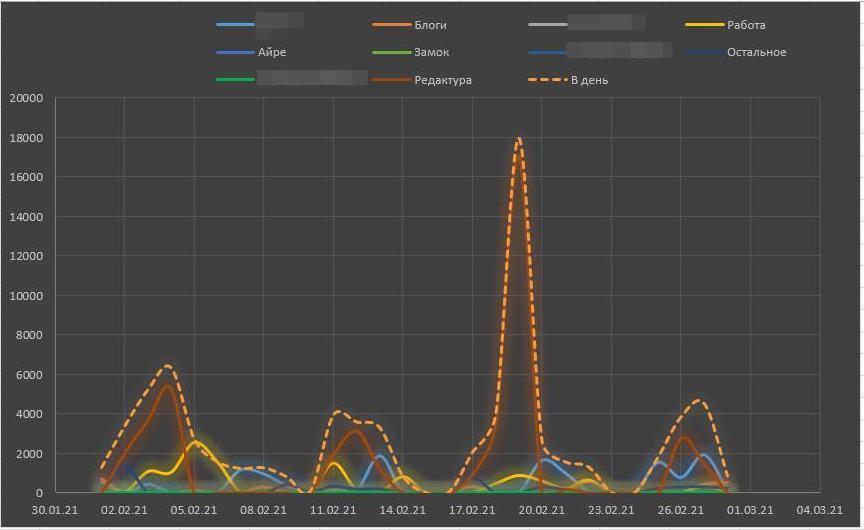Select the 20.02.21 date axis label
The height and width of the screenshot is (530, 864).
542,509
